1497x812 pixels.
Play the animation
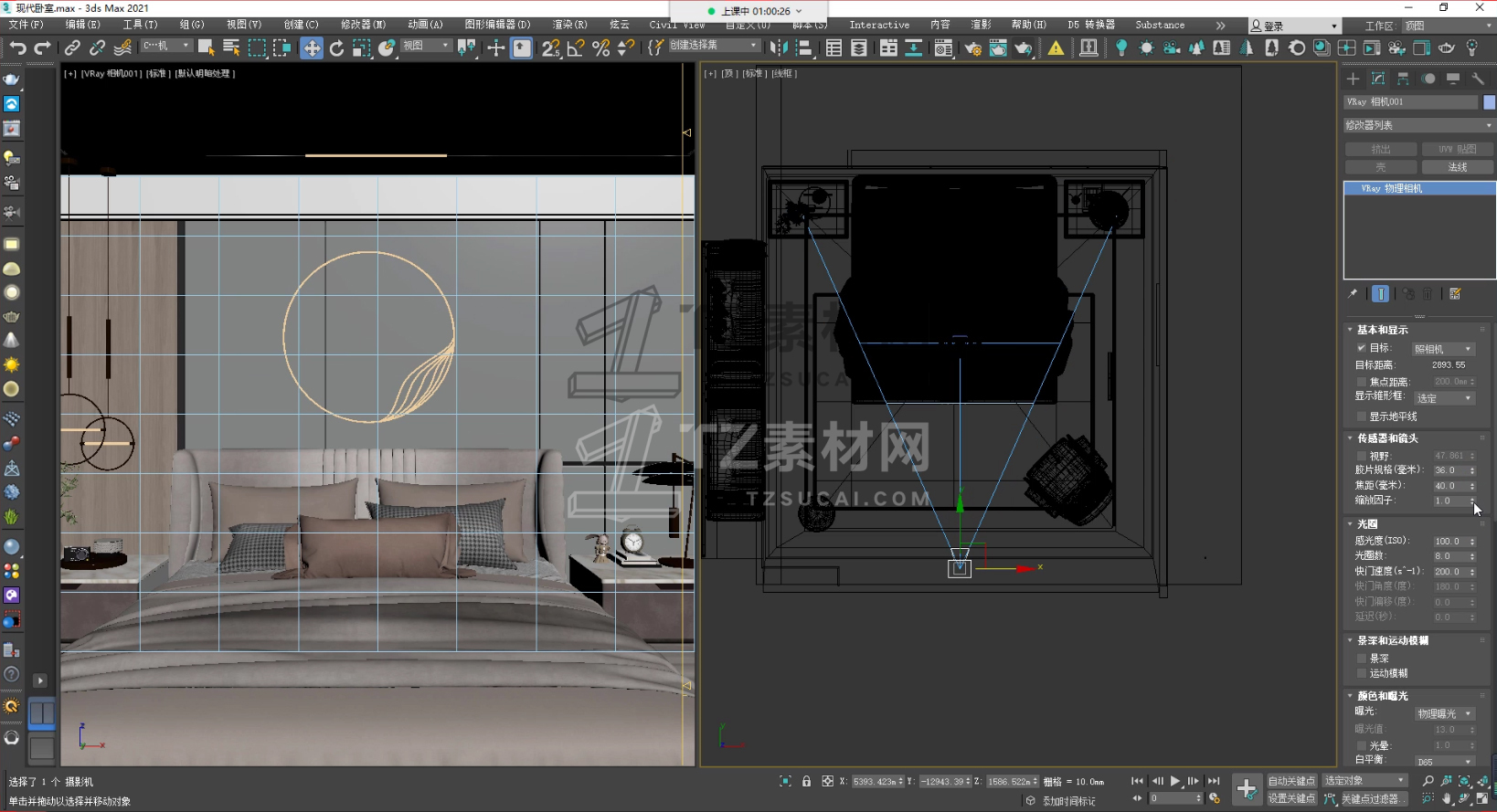coord(1175,781)
